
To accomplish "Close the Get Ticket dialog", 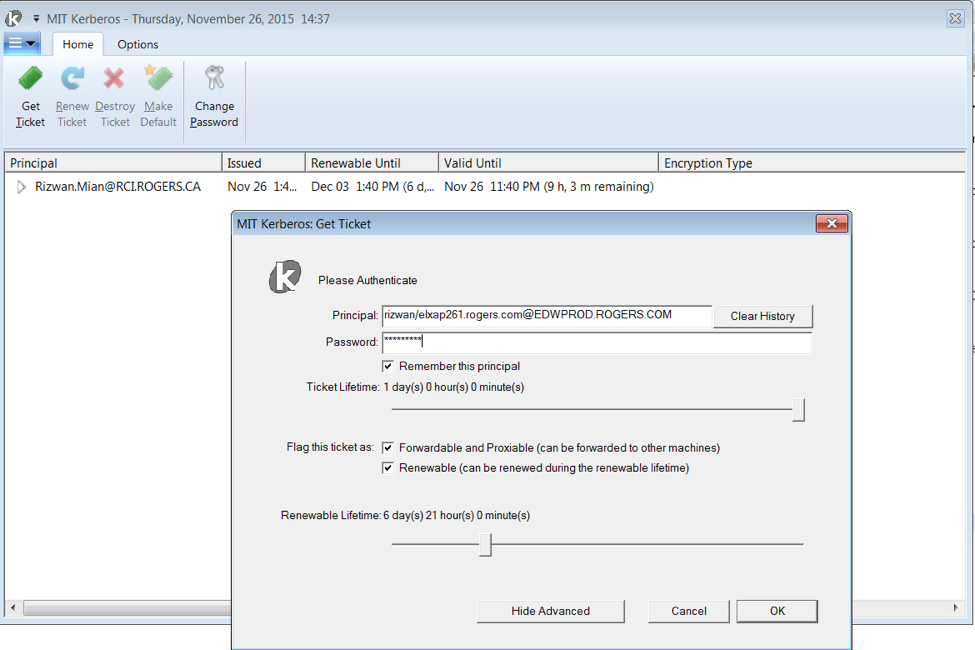I will point(832,223).
